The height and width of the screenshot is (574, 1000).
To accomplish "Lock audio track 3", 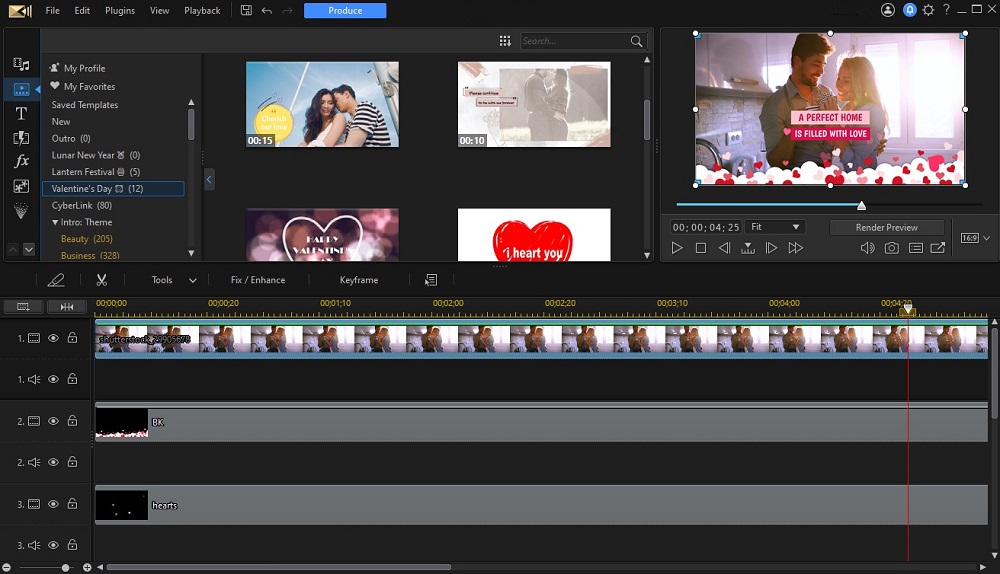I will tap(73, 545).
